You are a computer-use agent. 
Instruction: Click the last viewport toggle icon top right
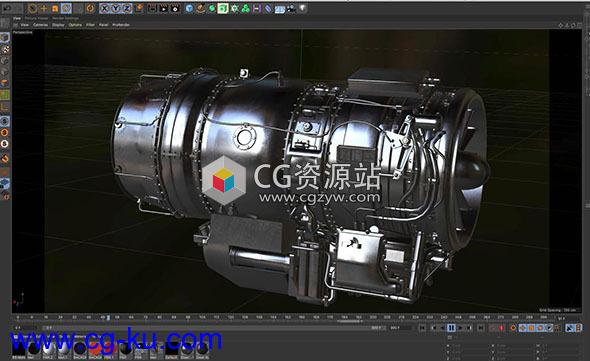[x=580, y=25]
